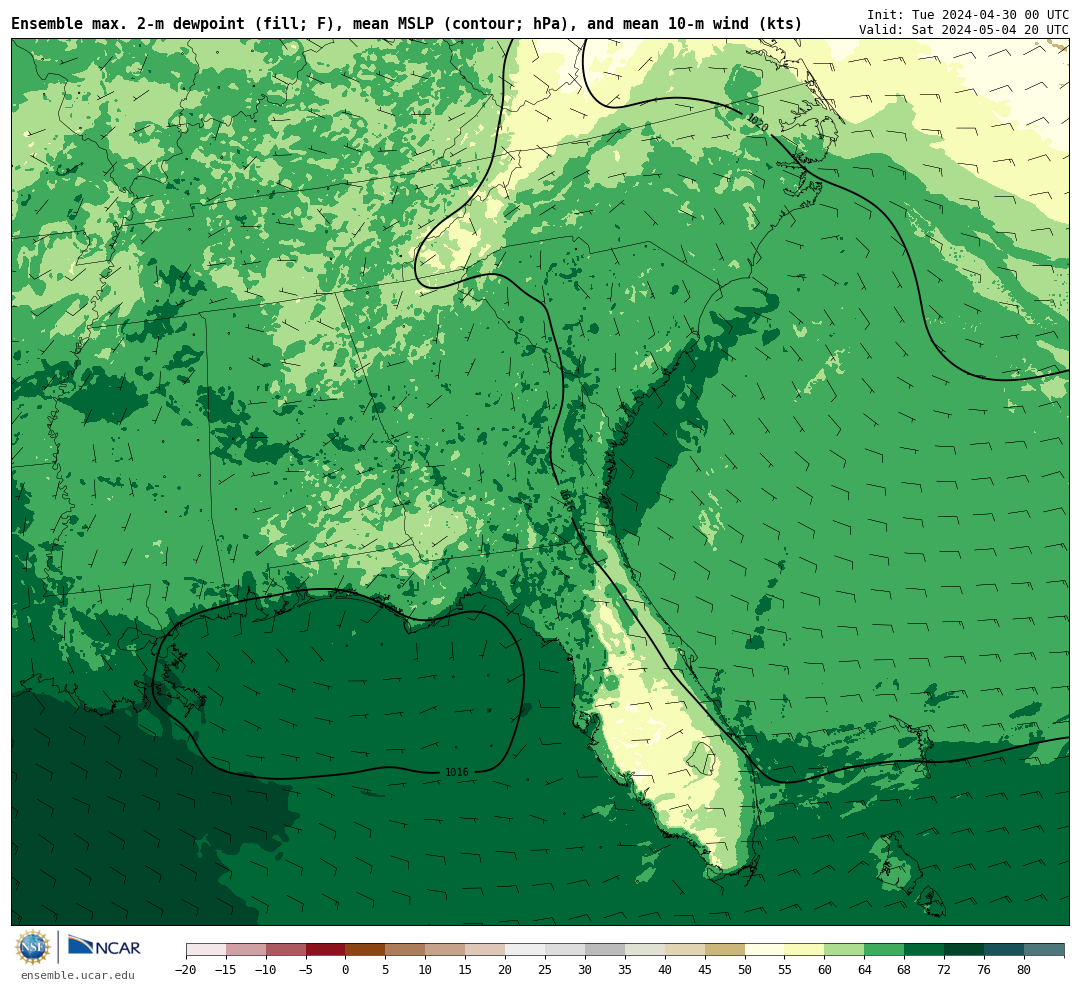Screen dimensions: 1080x988
Task: Pick the colorbar swatch between 40 and 45
Action: tap(685, 950)
